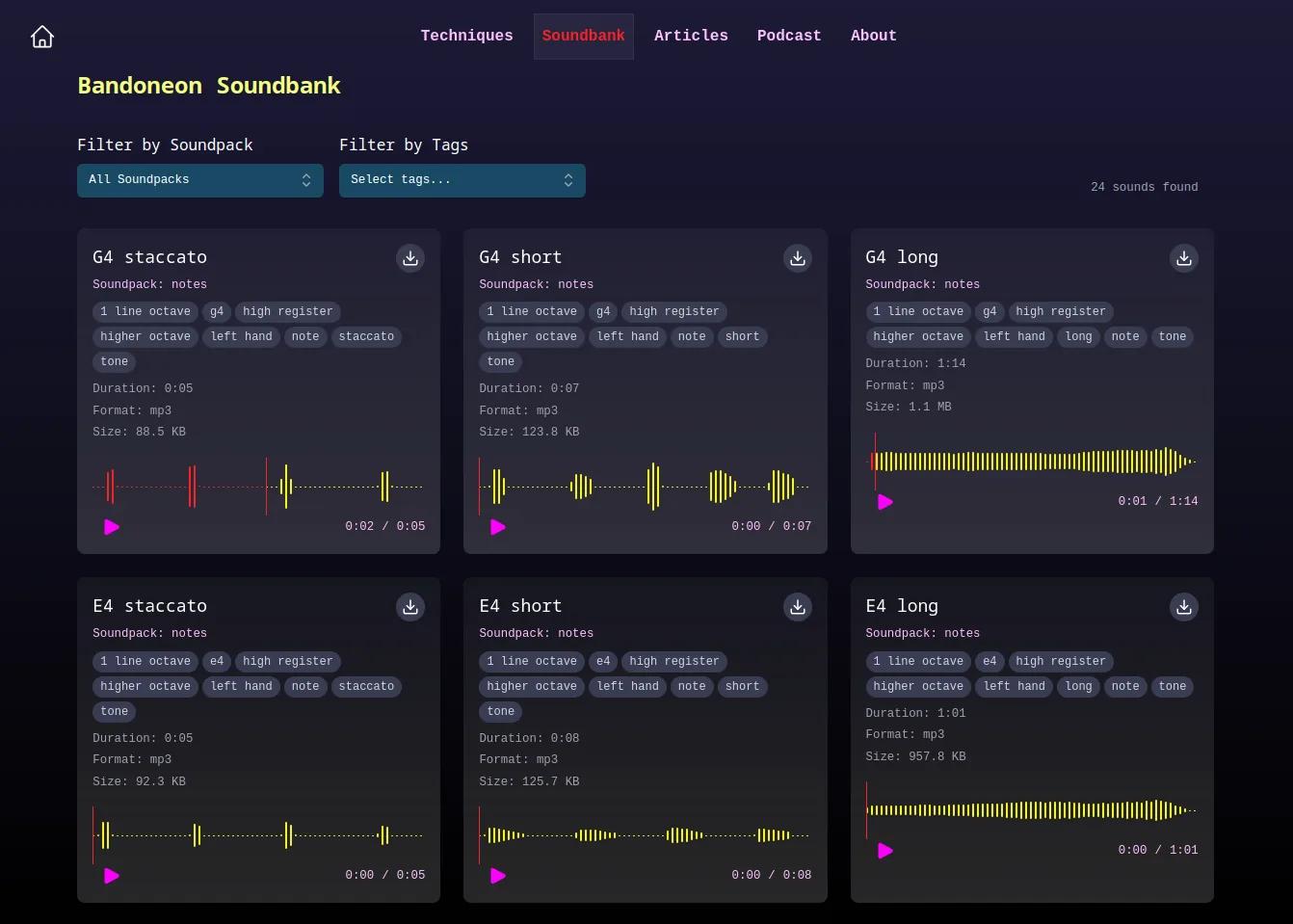Download the G4 staccato sound
This screenshot has height=924, width=1293.
[x=410, y=258]
